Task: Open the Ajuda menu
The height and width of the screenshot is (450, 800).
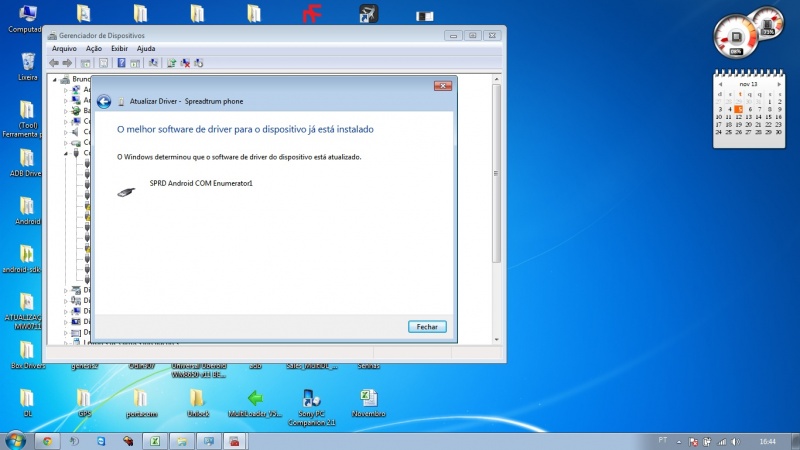Action: click(146, 48)
